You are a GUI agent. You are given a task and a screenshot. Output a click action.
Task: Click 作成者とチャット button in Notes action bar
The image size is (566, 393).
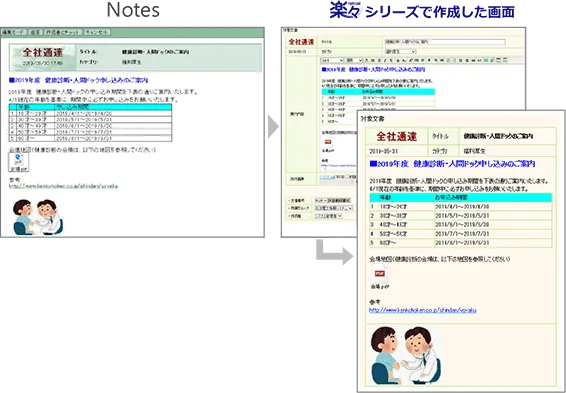tap(63, 32)
